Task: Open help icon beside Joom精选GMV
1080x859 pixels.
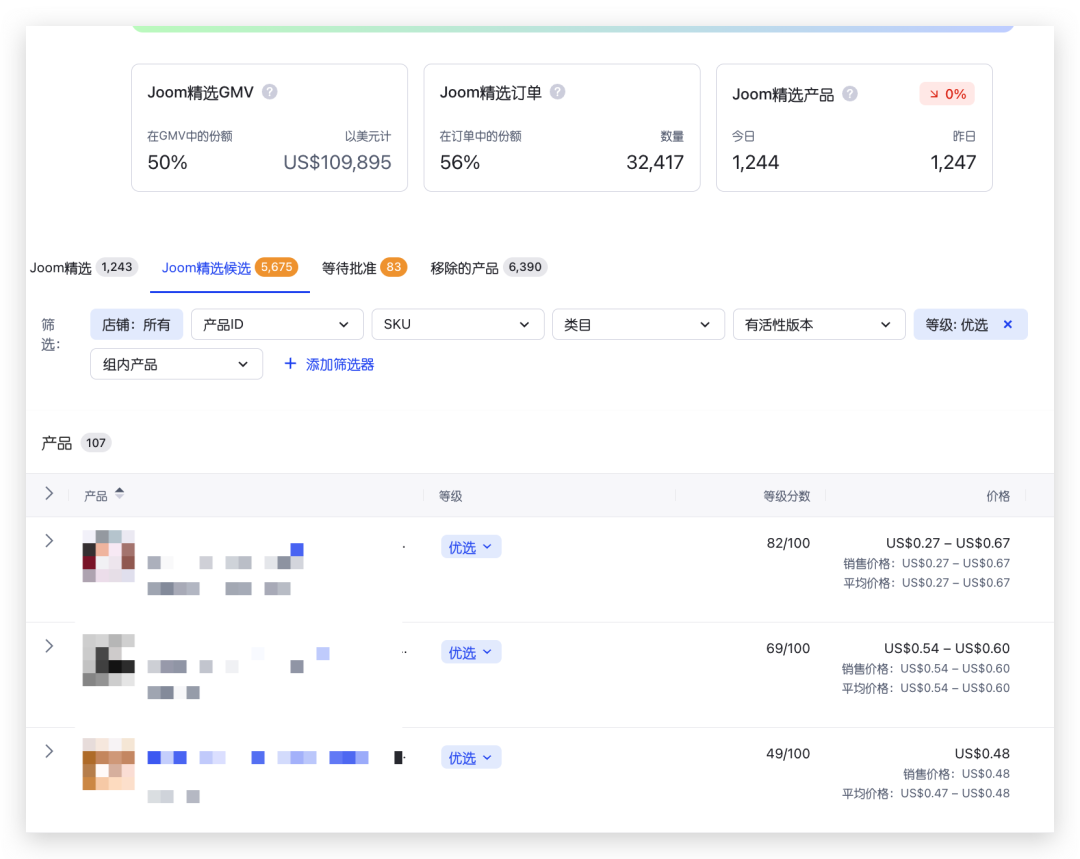Action: [x=270, y=92]
